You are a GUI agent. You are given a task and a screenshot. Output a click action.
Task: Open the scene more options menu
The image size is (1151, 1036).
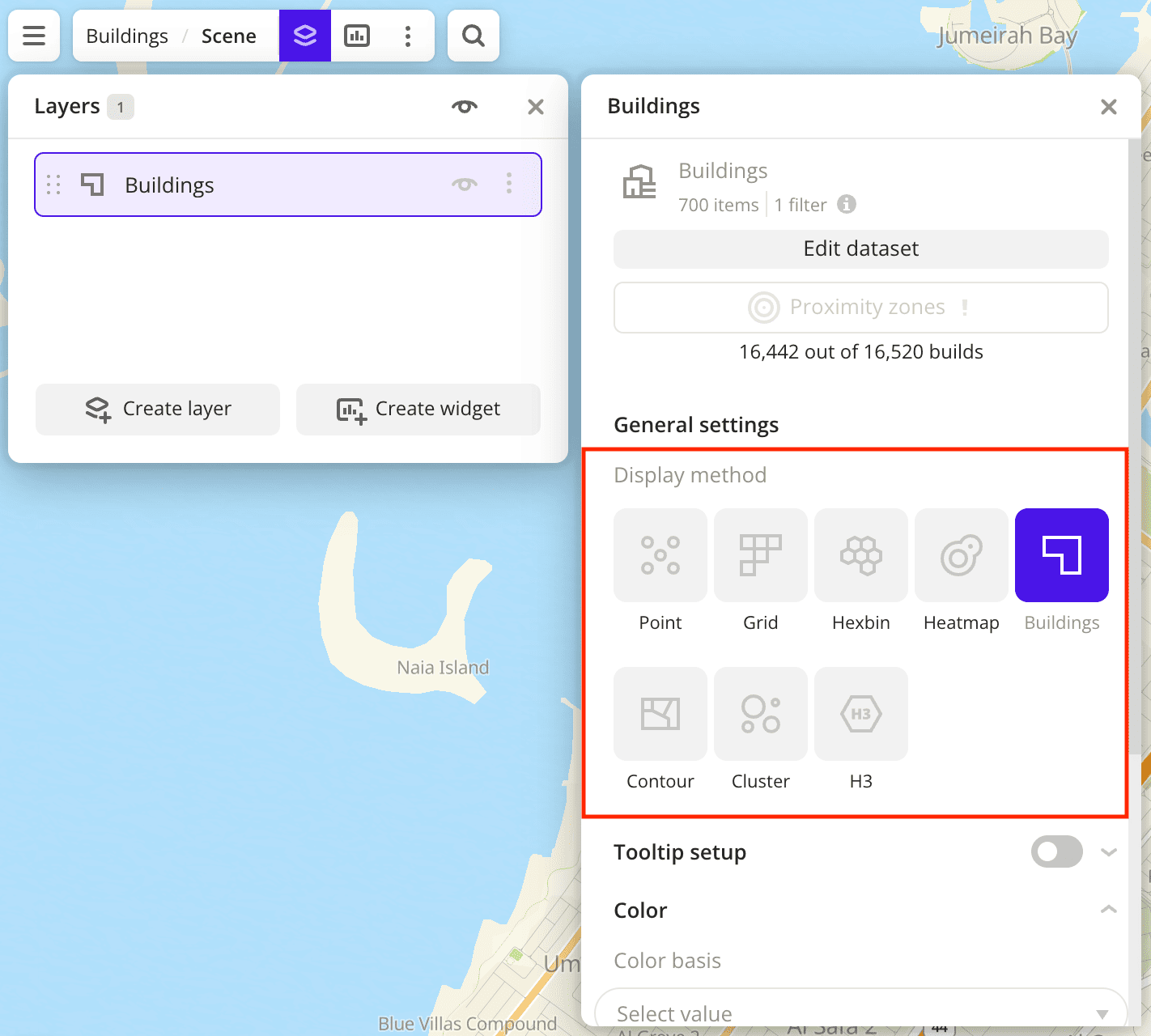click(x=408, y=36)
